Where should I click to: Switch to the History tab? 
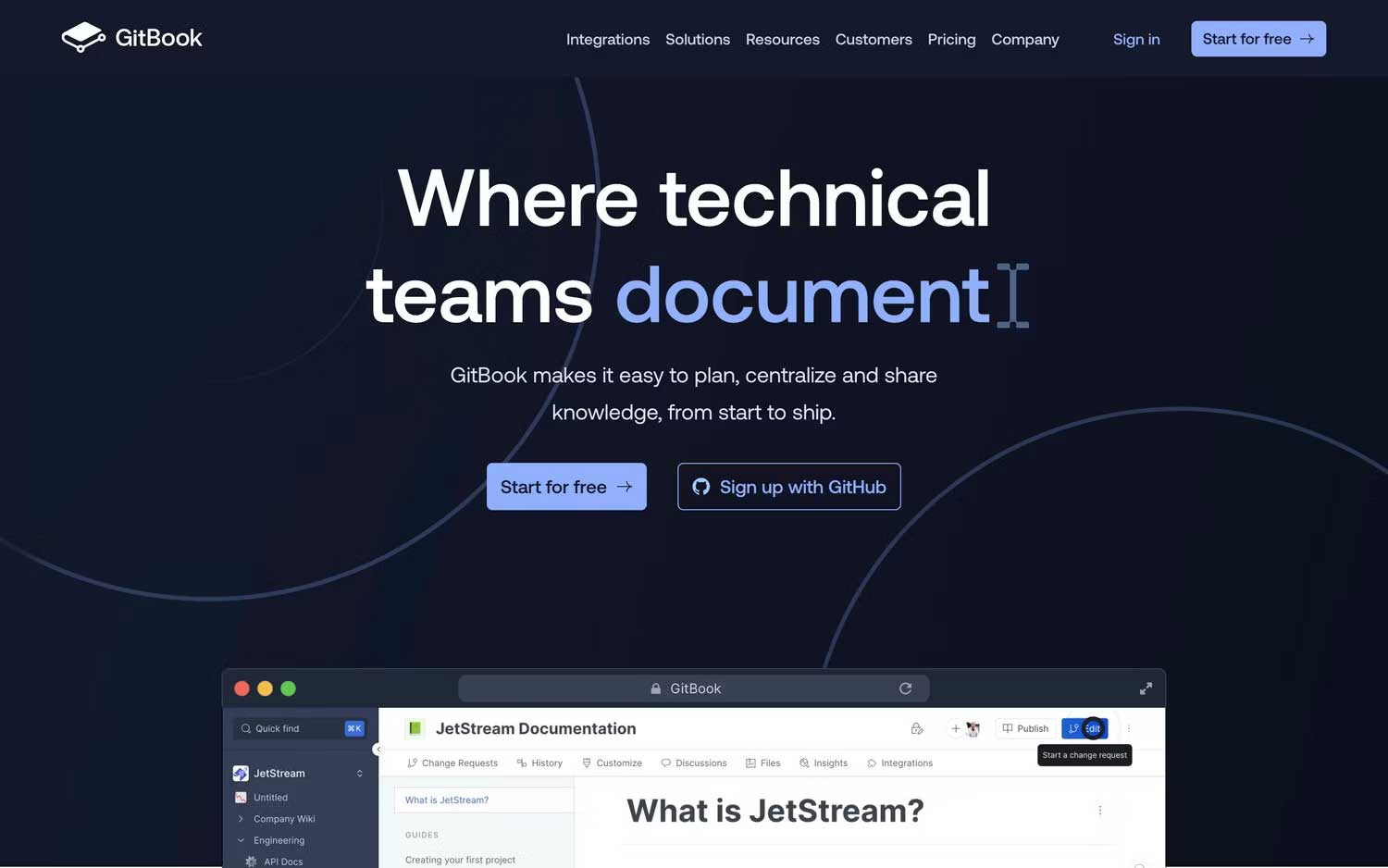point(539,763)
